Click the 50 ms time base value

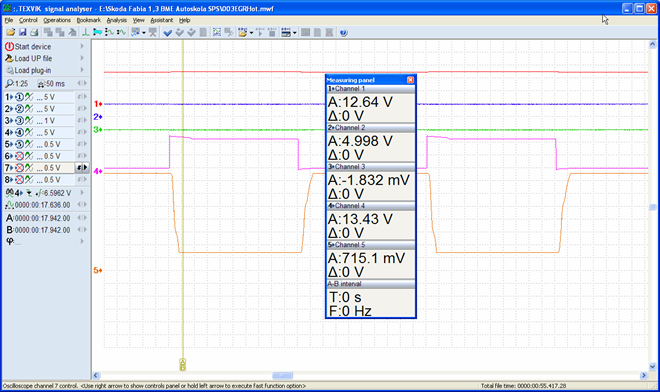point(55,84)
